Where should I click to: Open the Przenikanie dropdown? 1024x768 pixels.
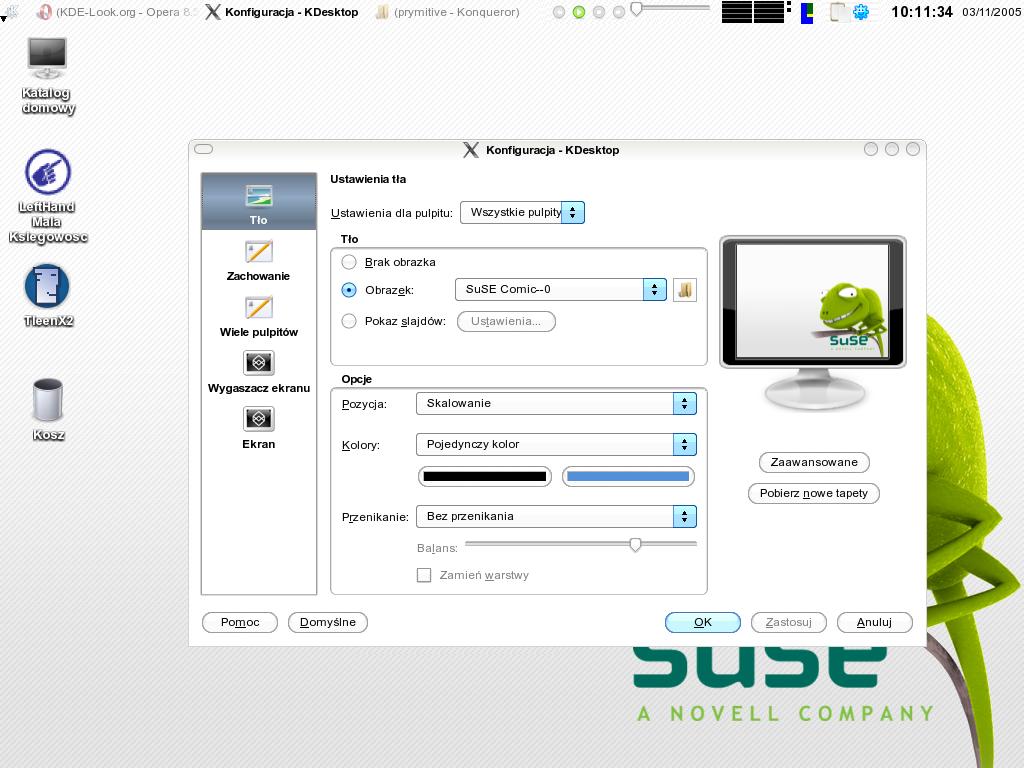(556, 517)
